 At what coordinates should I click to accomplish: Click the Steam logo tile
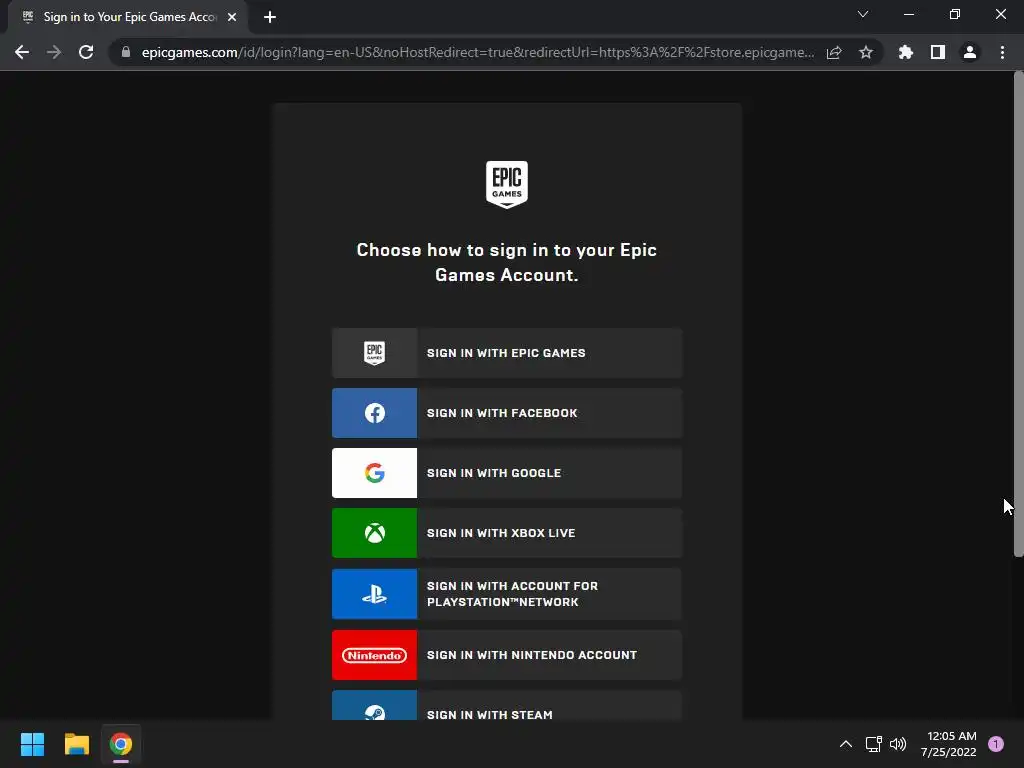pyautogui.click(x=374, y=705)
